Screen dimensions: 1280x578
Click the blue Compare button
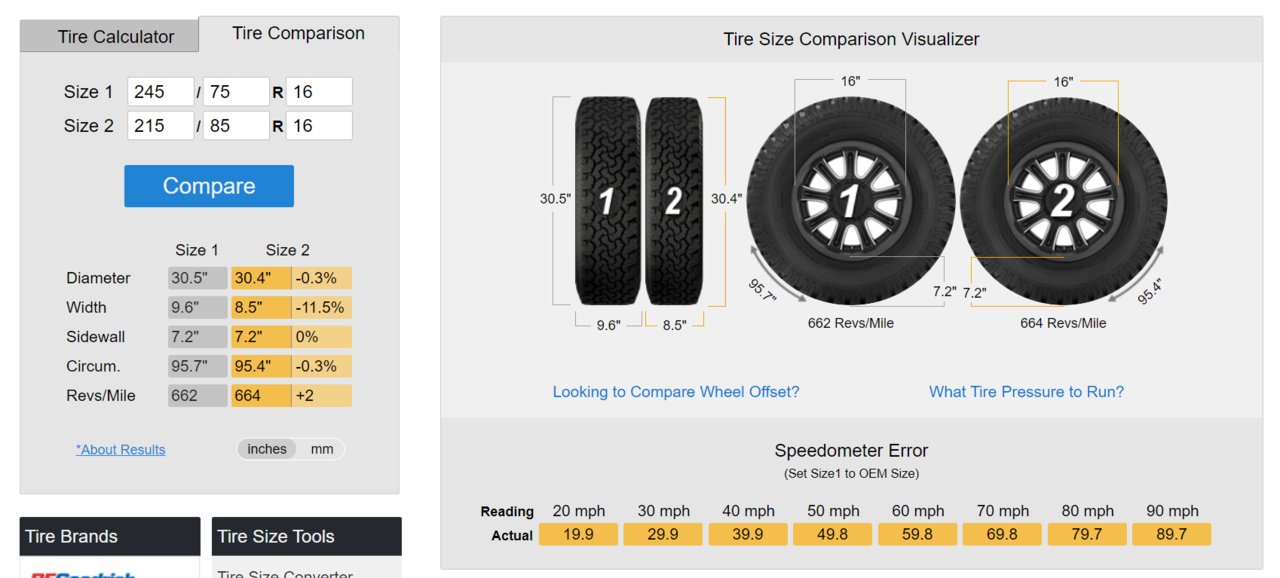(209, 186)
